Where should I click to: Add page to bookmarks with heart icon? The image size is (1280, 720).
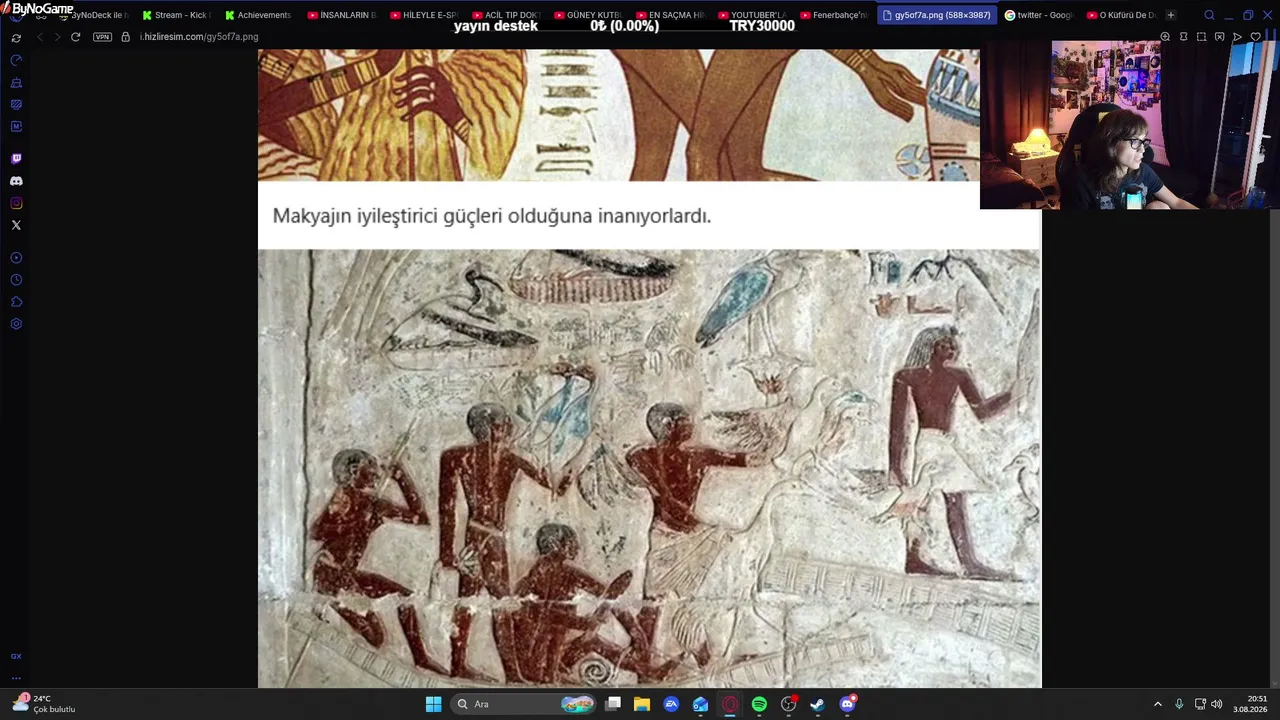[1255, 37]
